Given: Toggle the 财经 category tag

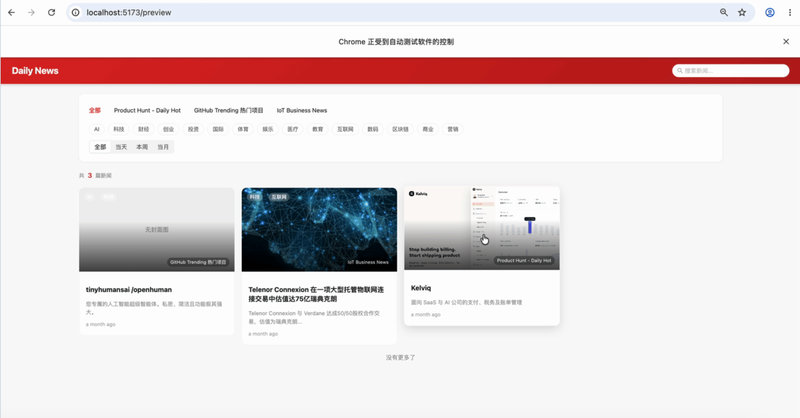Looking at the screenshot, I should tap(143, 129).
